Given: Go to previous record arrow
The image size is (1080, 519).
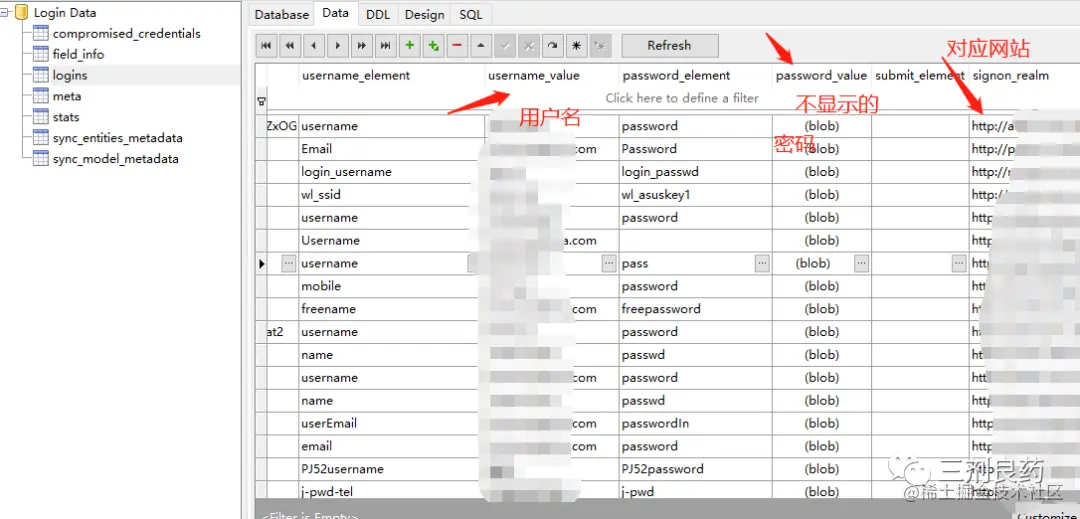Looking at the screenshot, I should (313, 45).
